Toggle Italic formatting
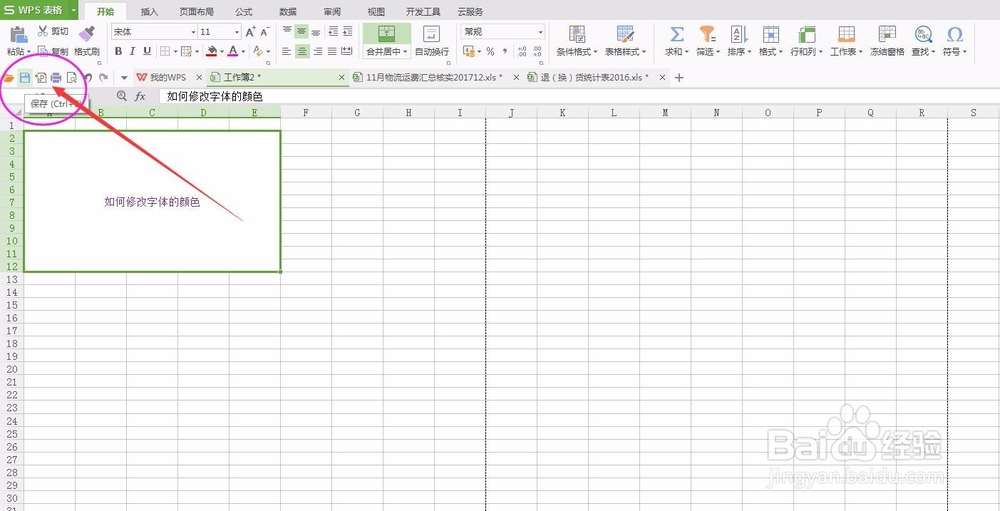This screenshot has width=1000, height=511. pyautogui.click(x=133, y=51)
